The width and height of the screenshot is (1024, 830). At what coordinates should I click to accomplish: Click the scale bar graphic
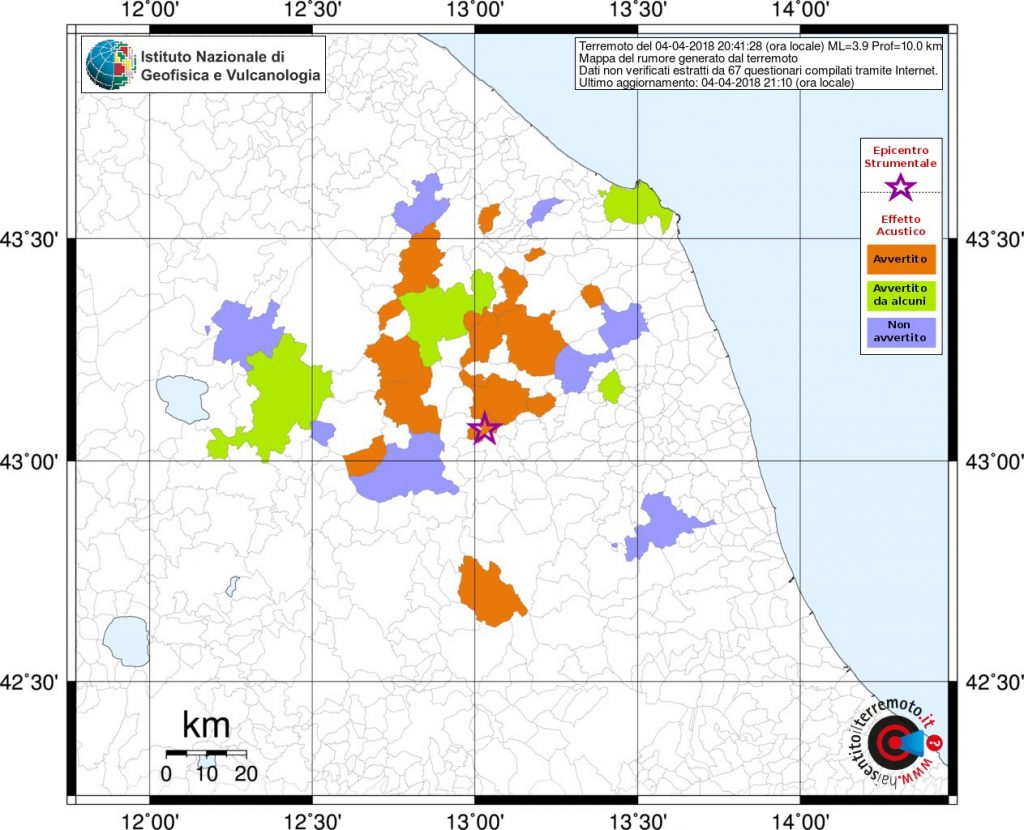pos(206,753)
